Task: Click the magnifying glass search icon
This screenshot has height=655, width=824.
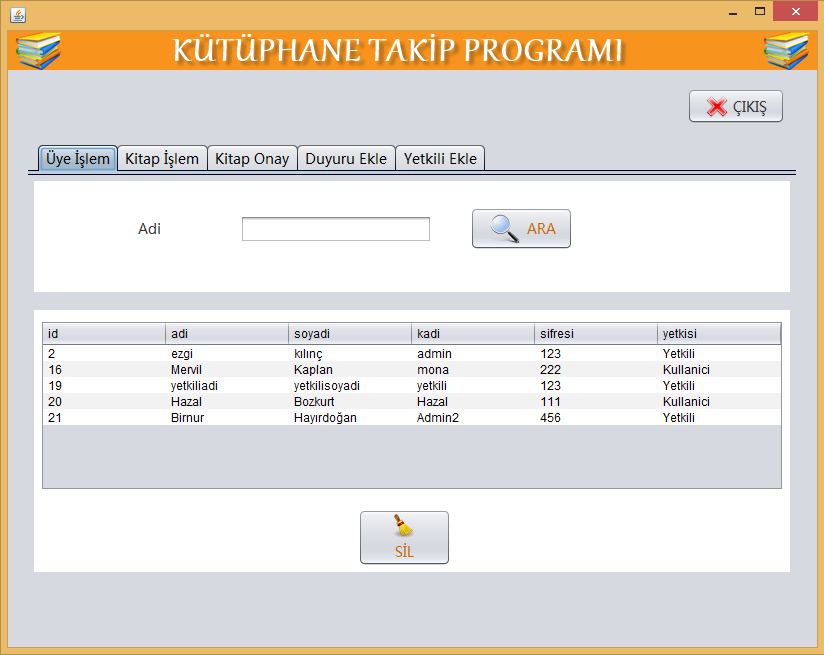Action: coord(504,229)
